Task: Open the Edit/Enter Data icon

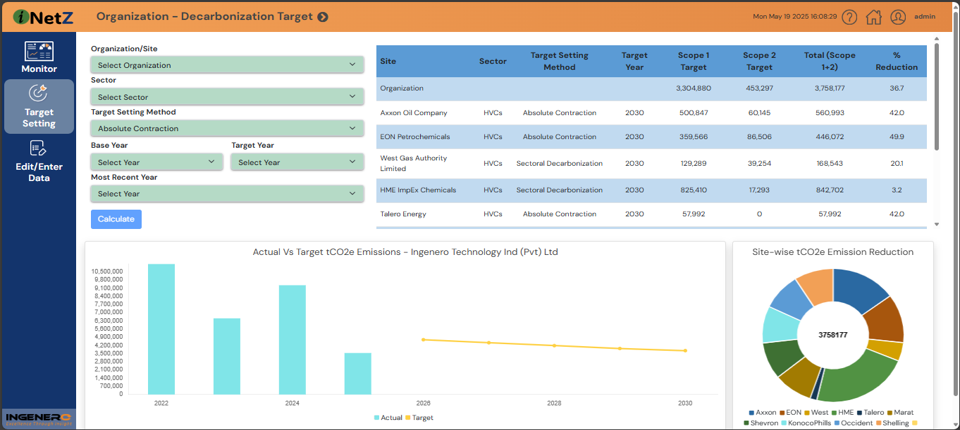Action: pyautogui.click(x=39, y=149)
